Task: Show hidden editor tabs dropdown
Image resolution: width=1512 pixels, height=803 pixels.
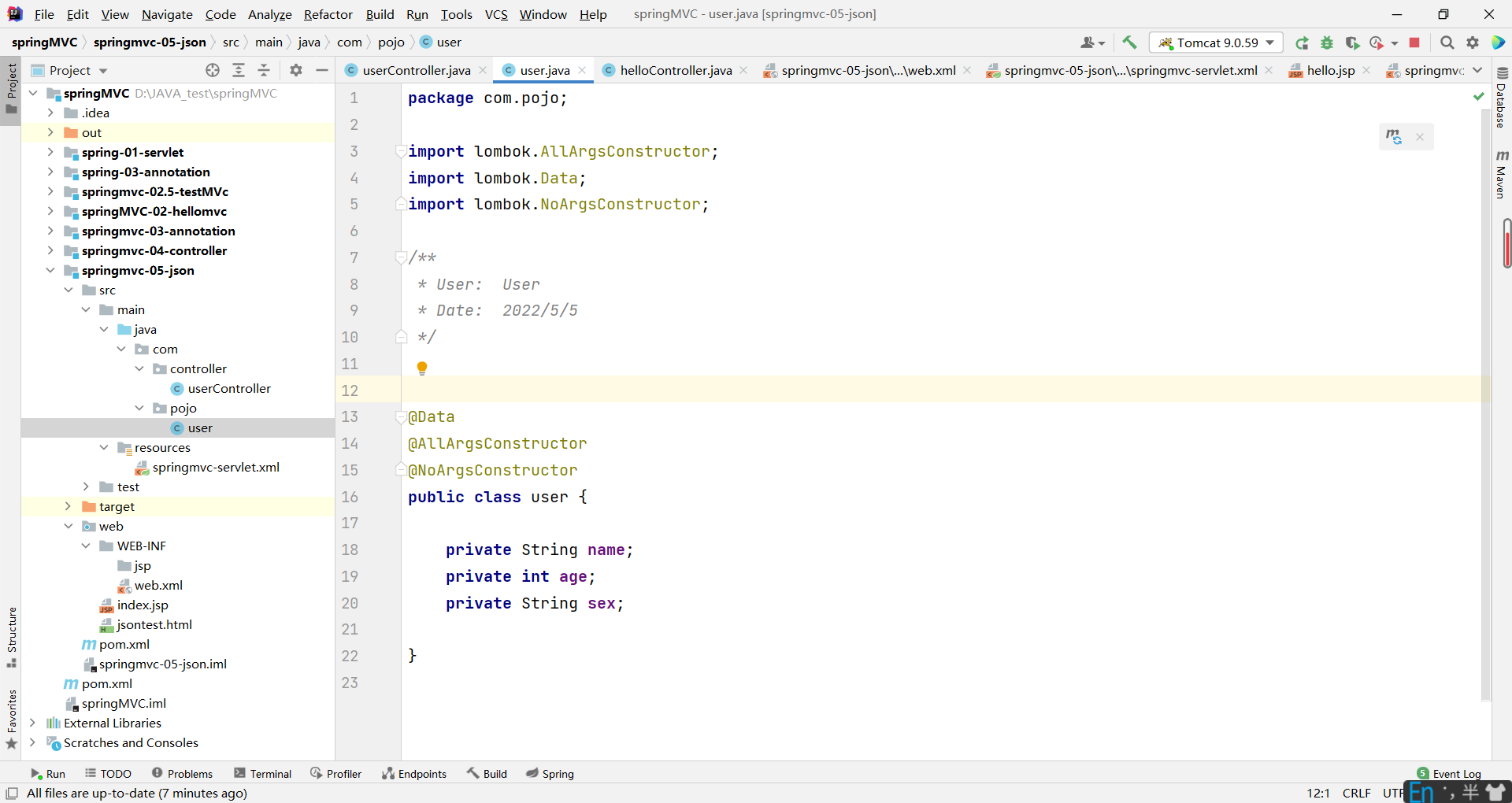Action: point(1477,70)
